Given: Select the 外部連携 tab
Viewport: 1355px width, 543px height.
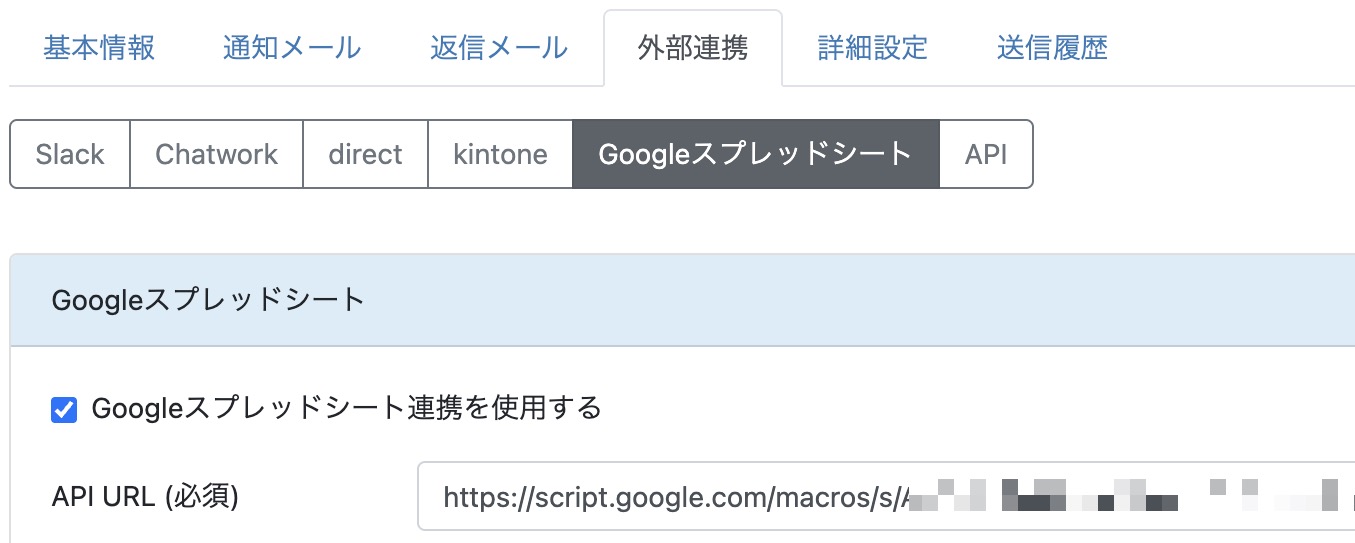Looking at the screenshot, I should click(693, 48).
